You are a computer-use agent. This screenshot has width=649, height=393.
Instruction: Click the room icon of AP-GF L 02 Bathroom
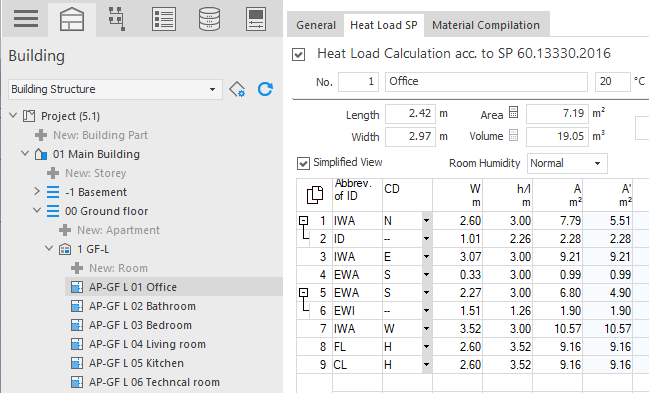pyautogui.click(x=77, y=306)
